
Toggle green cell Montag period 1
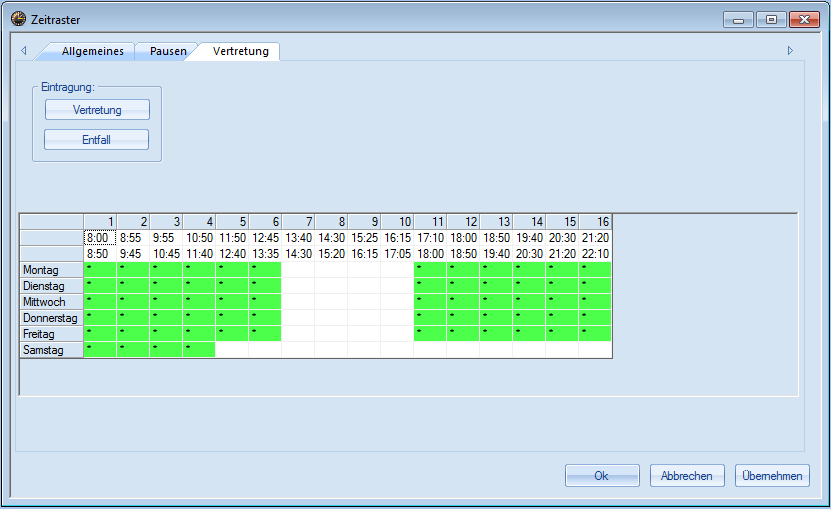(x=100, y=270)
